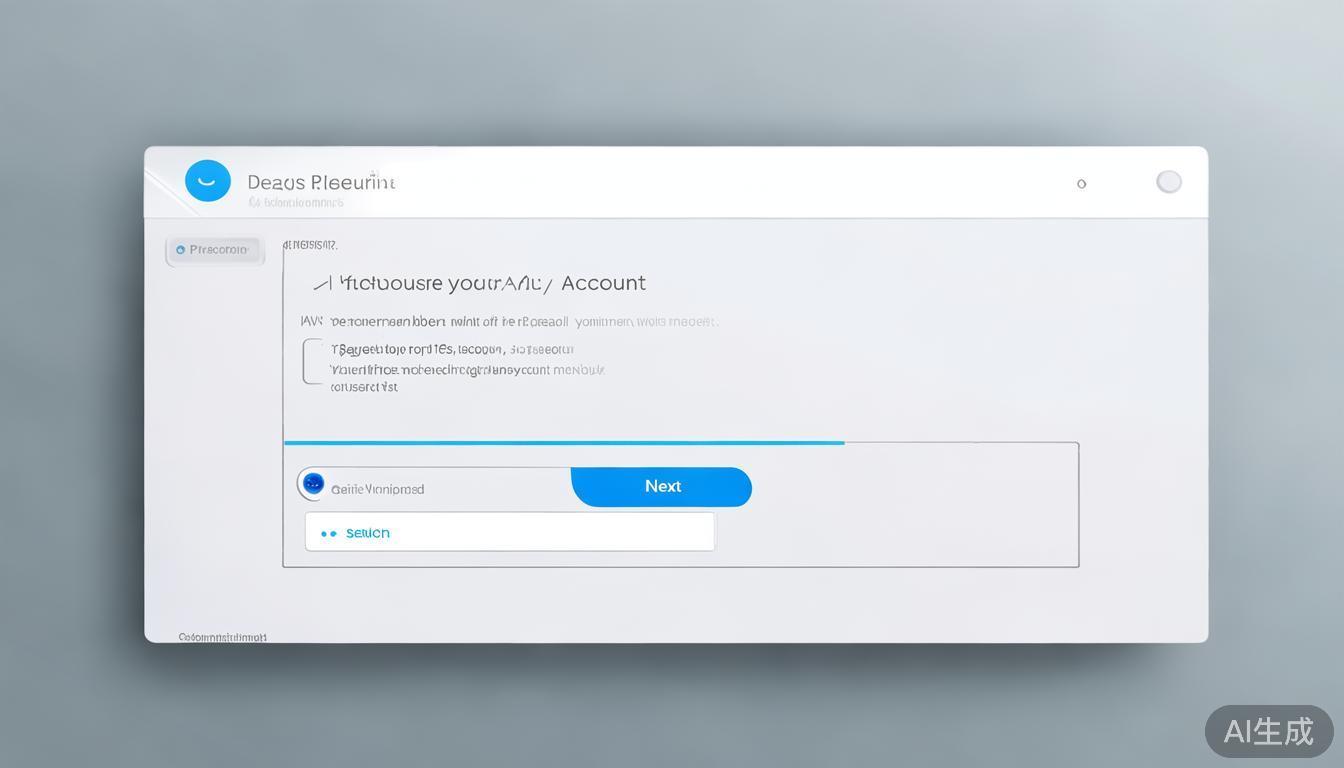Click the small label above the Account heading

[310, 244]
